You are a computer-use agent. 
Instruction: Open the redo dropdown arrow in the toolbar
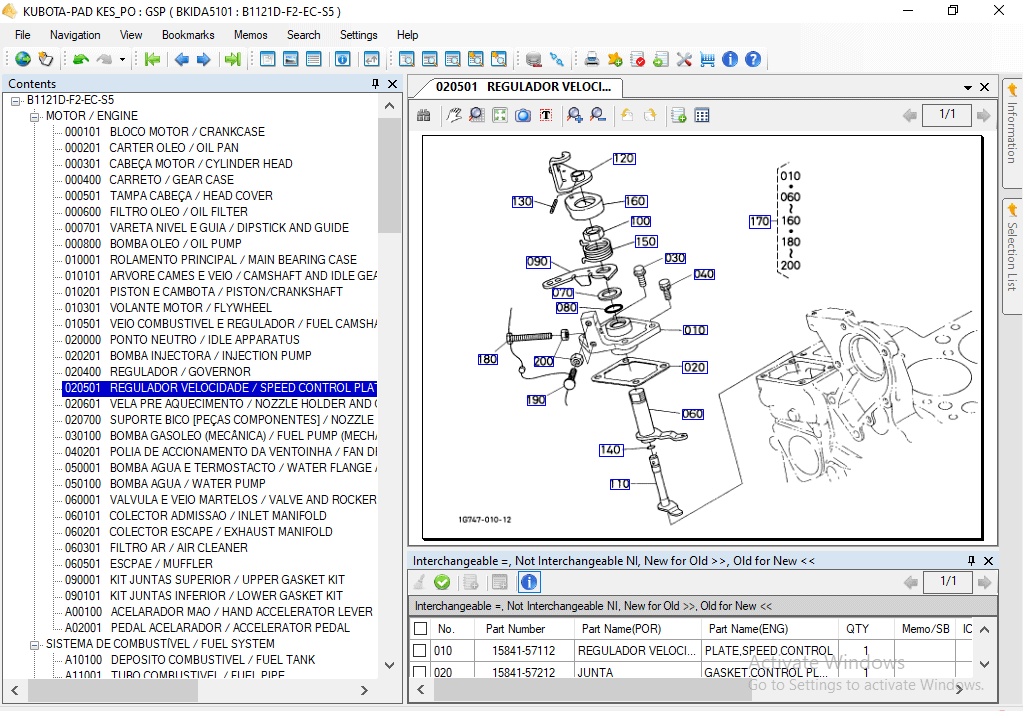click(x=122, y=59)
